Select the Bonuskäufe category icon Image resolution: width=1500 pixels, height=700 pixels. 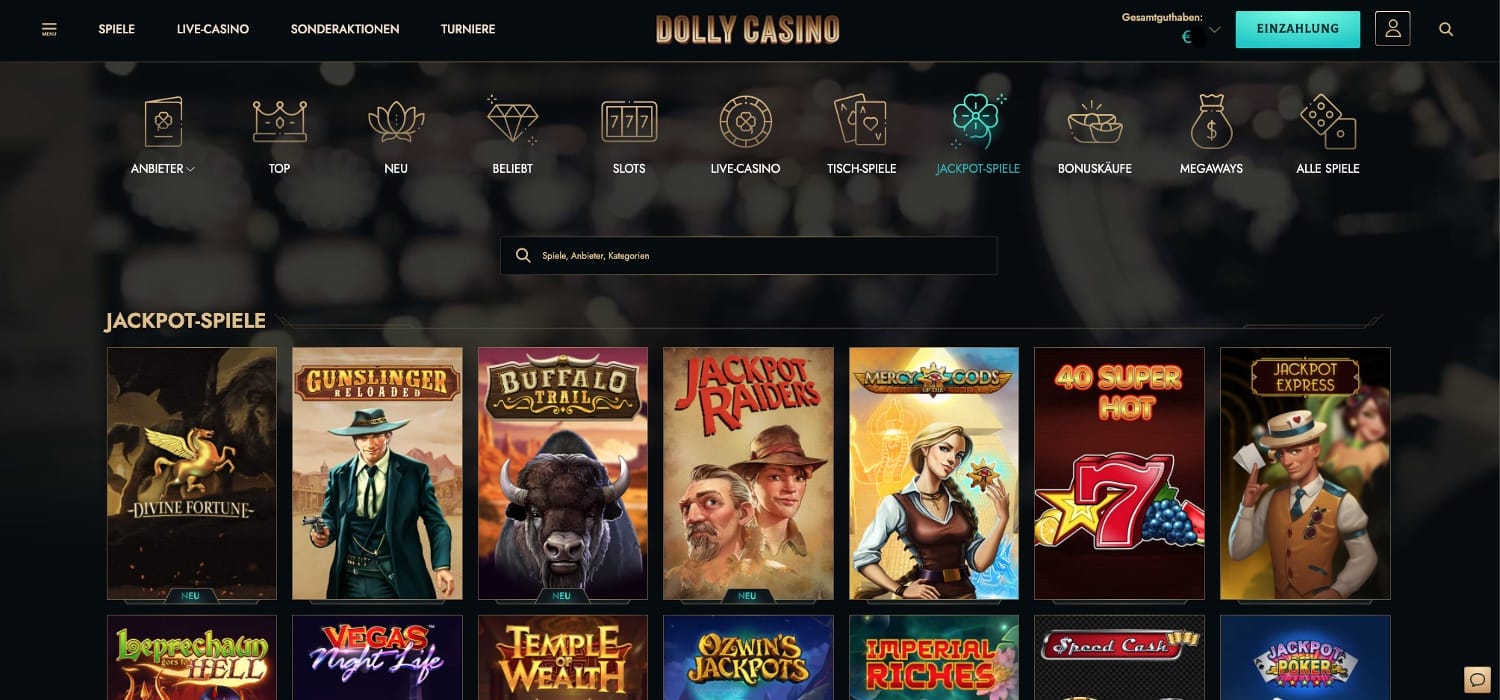1095,122
